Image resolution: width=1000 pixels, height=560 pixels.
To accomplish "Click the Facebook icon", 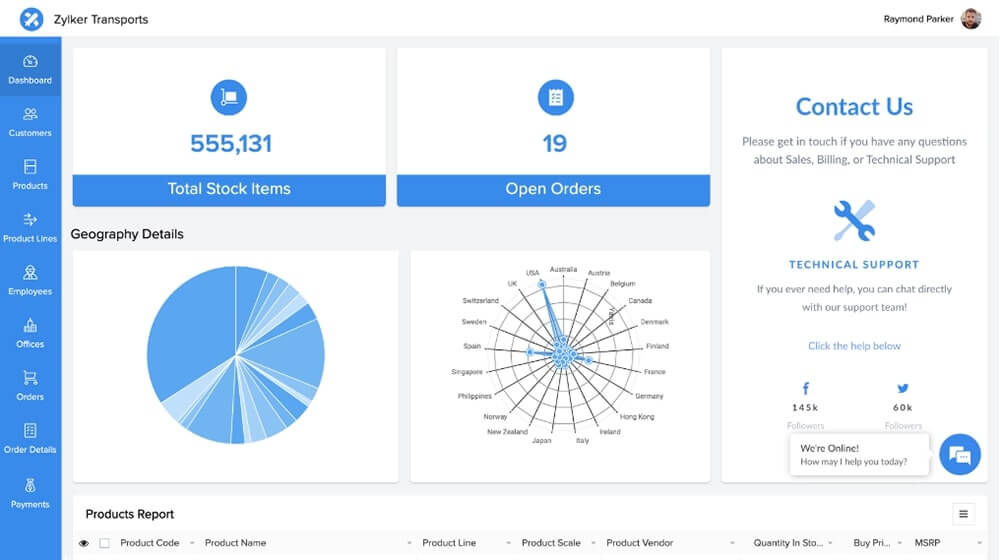I will coord(805,388).
